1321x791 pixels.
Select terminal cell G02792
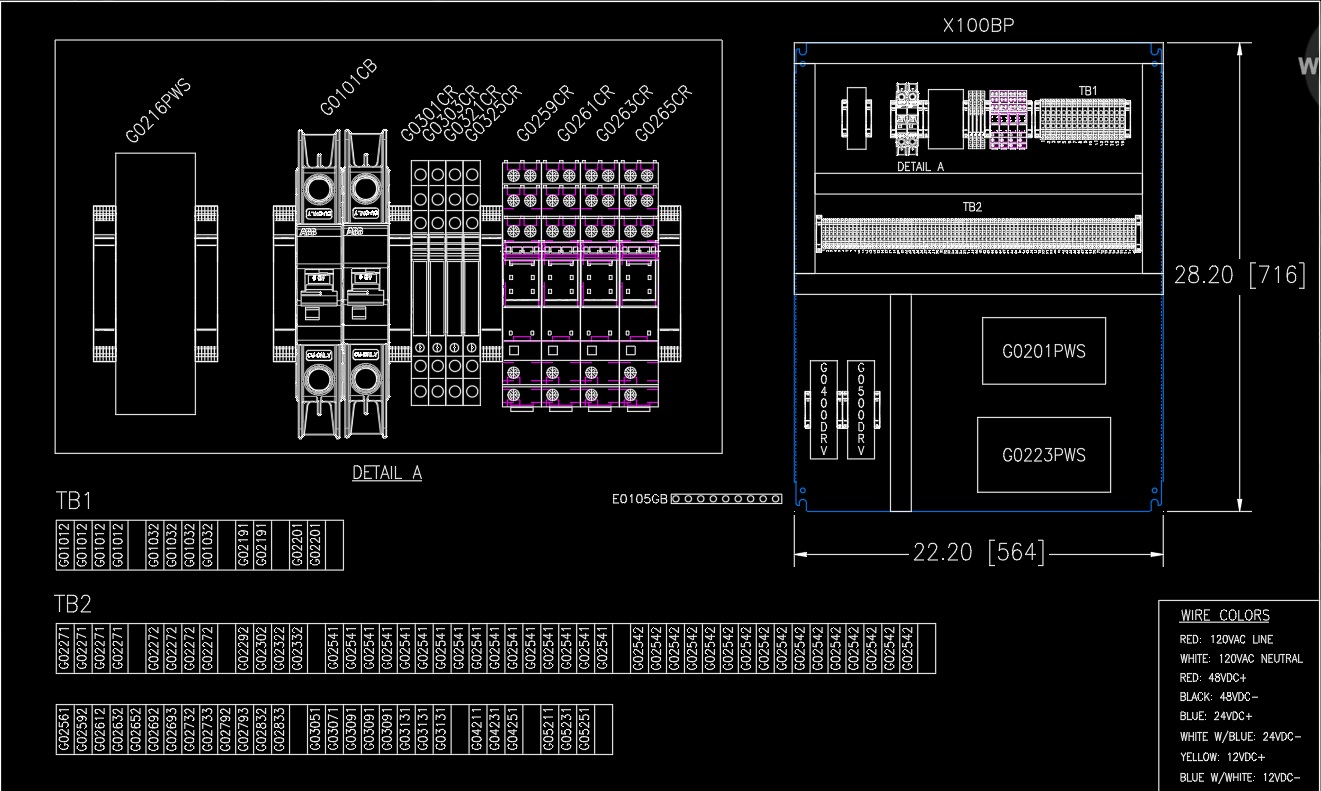click(x=226, y=729)
